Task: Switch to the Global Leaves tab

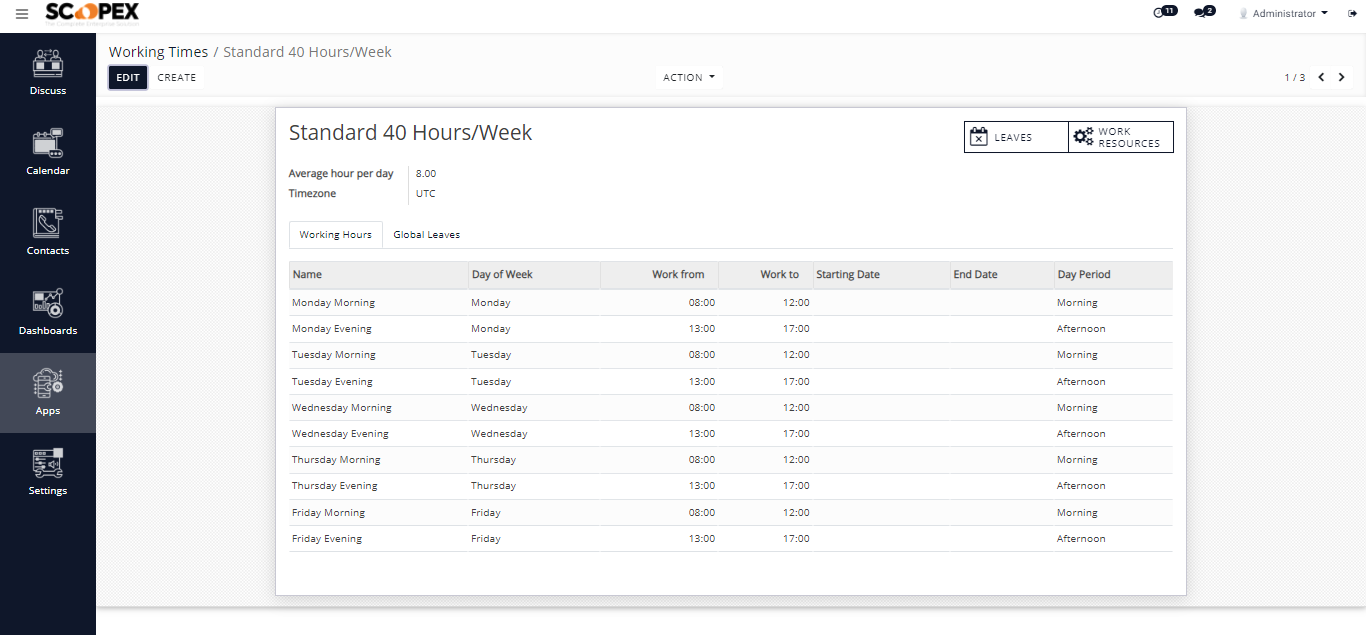Action: [x=427, y=234]
